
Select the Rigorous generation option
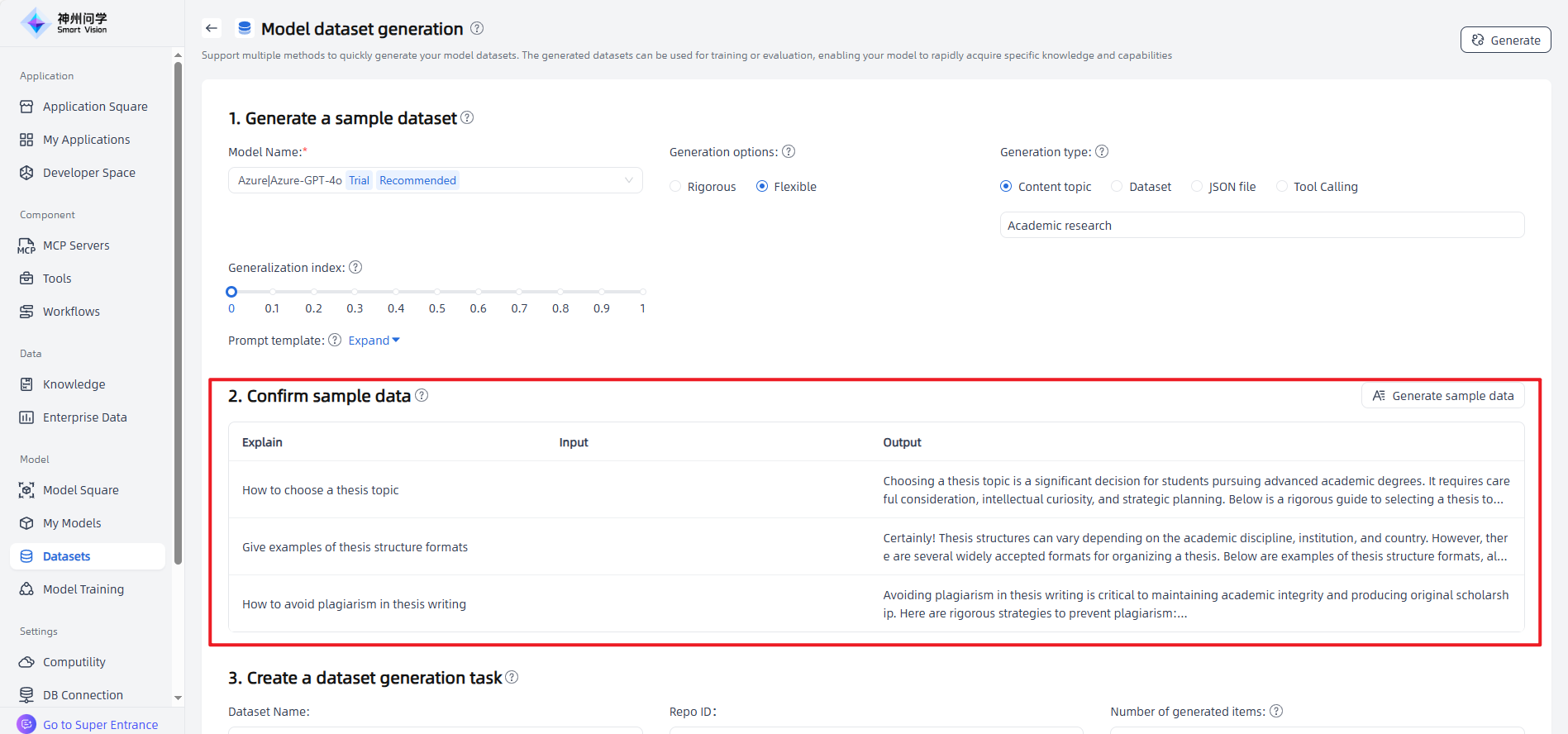(x=676, y=187)
